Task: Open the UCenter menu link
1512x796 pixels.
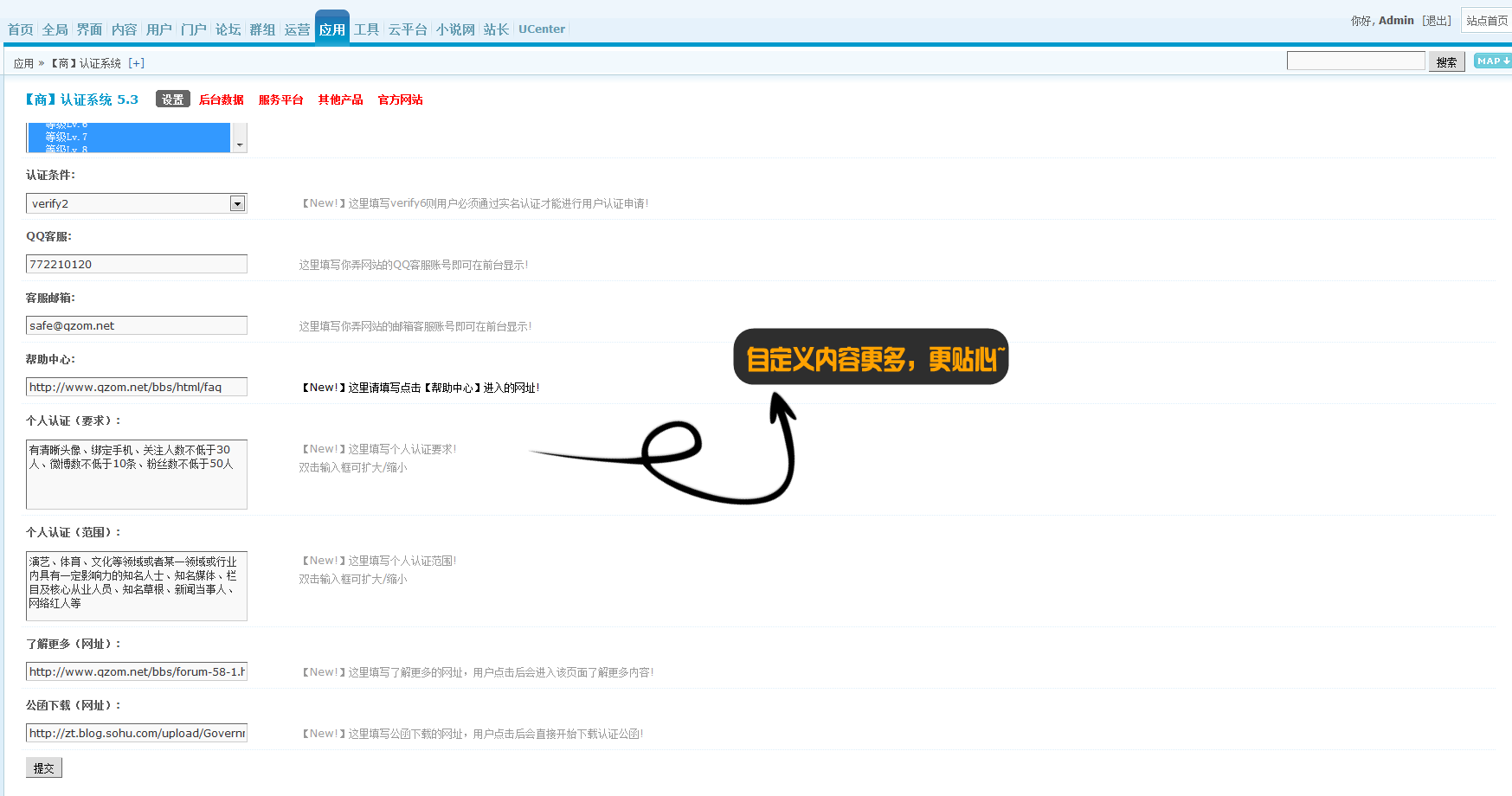Action: click(x=542, y=29)
